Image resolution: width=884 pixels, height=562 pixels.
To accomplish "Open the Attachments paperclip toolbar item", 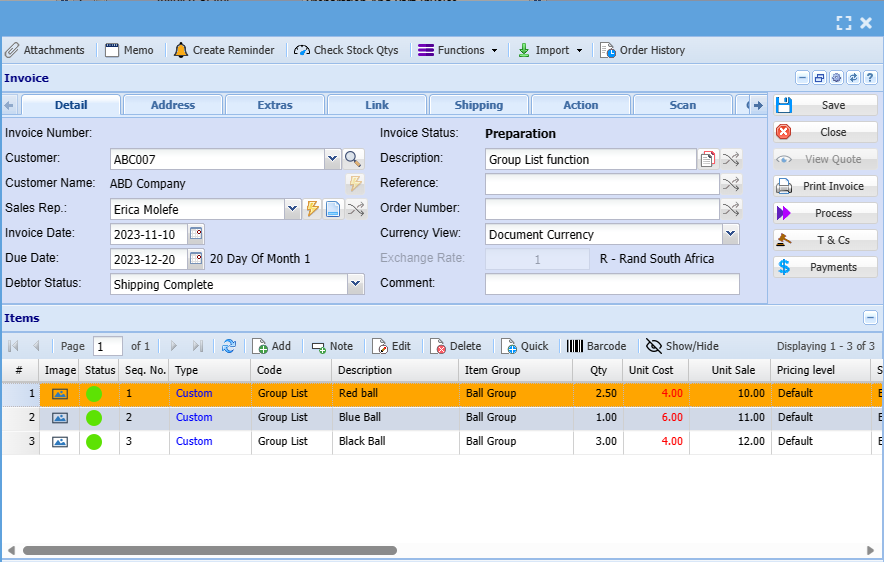I will point(45,50).
